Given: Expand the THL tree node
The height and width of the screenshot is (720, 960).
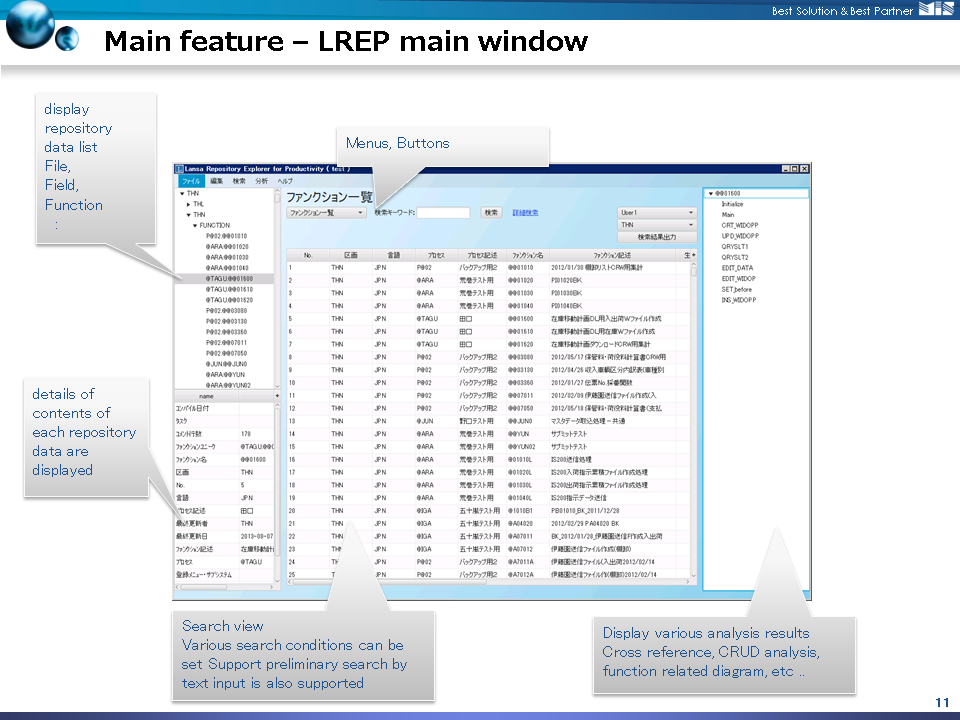Looking at the screenshot, I should [189, 204].
